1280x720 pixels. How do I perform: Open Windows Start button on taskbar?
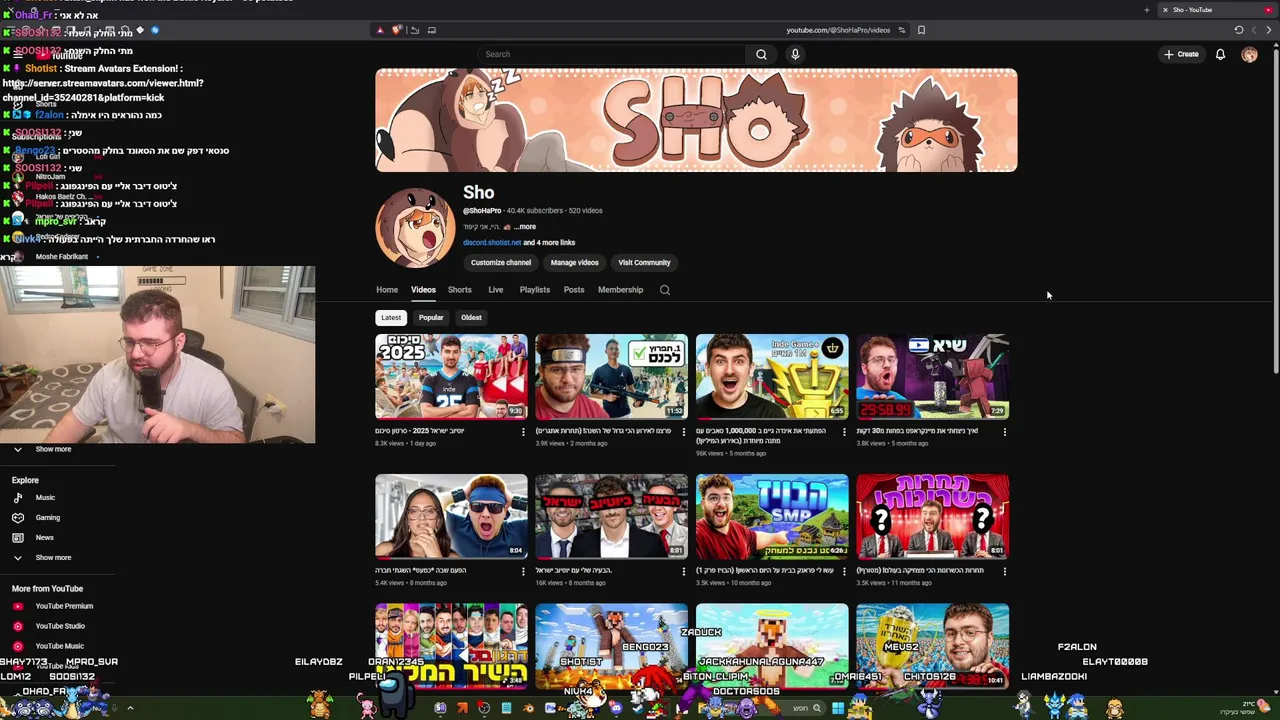coord(838,708)
